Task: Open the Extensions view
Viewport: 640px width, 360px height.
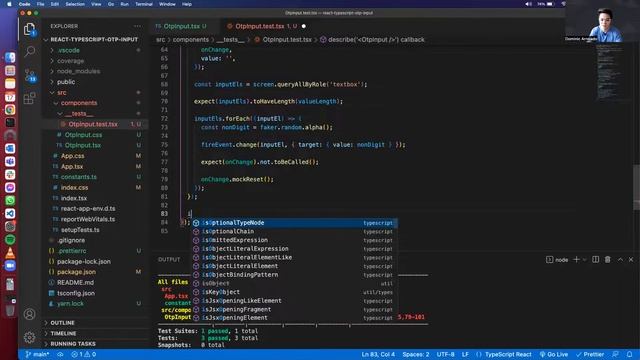Action: 29,98
